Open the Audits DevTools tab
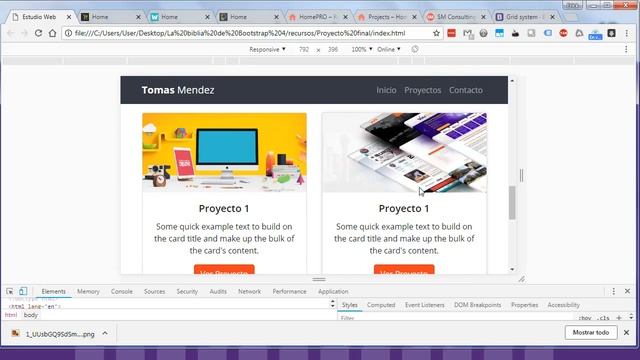Viewport: 640px width, 360px height. [218, 291]
